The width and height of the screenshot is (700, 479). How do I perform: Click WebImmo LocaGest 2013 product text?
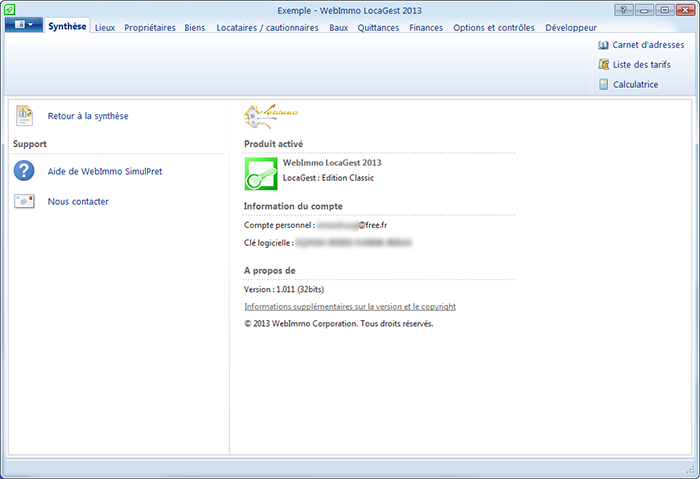click(x=332, y=162)
